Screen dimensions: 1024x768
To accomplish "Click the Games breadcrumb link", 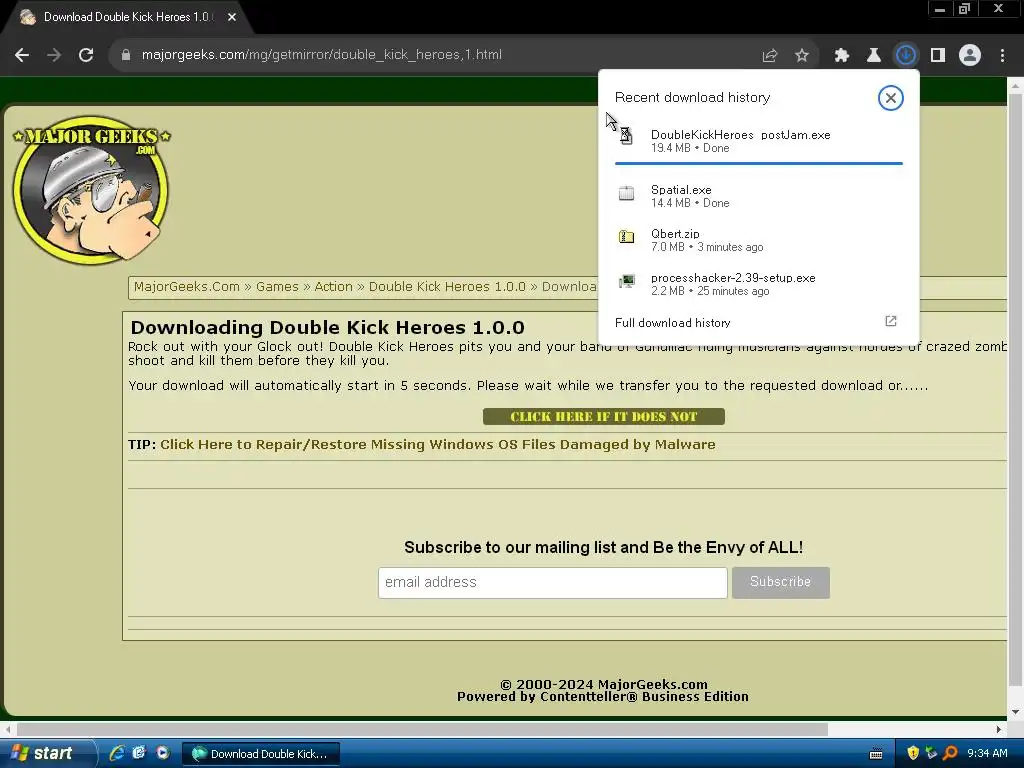I will tap(277, 287).
